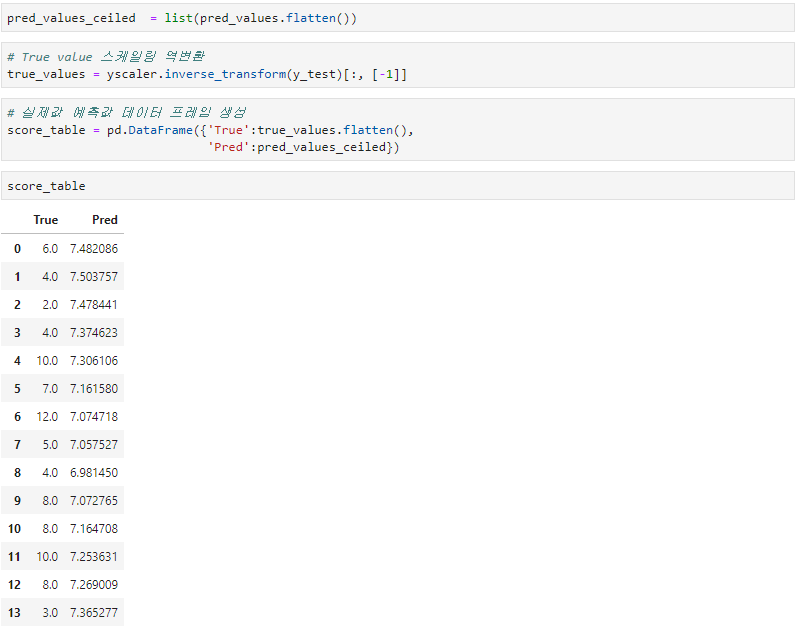
Task: Select the Pred value 7.374623
Action: pos(94,333)
